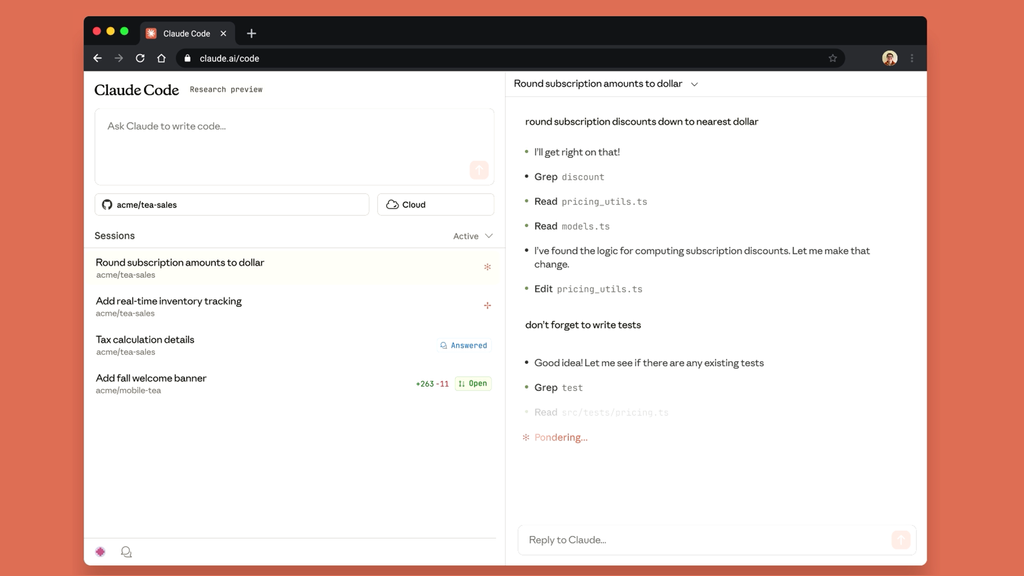Click the plus icon on Add real-time inventory tracking
This screenshot has width=1024, height=576.
click(x=487, y=305)
